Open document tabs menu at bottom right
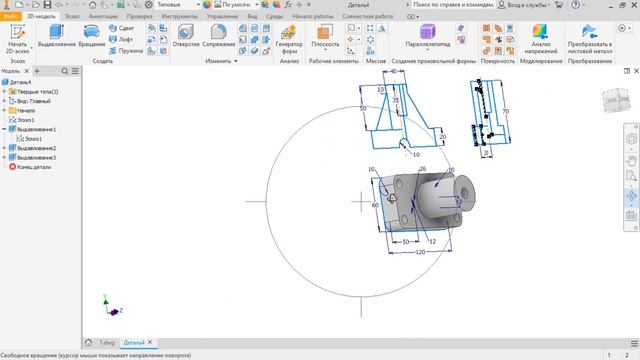Viewport: 640px width, 360px height. point(634,343)
